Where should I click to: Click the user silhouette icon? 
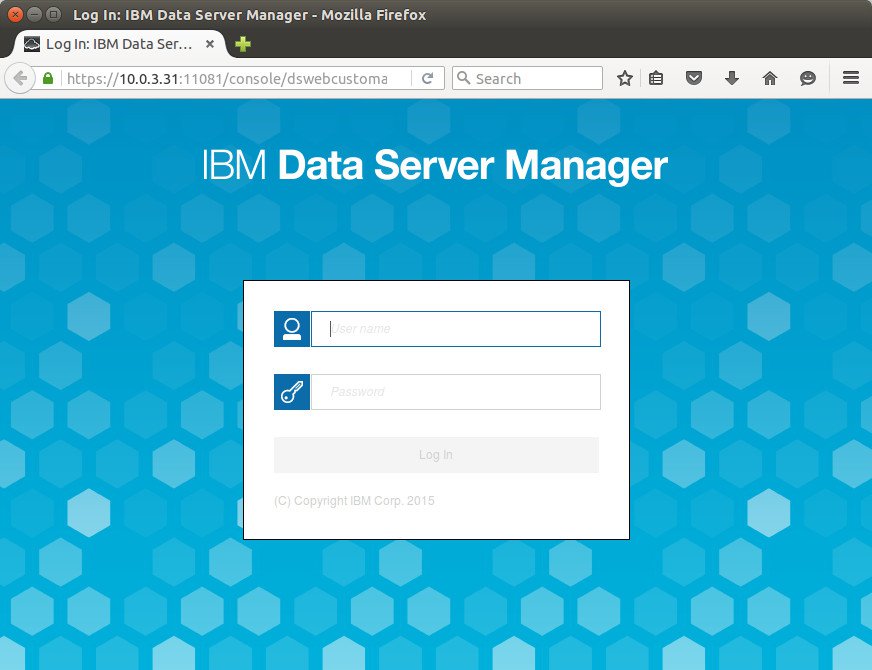coord(292,329)
